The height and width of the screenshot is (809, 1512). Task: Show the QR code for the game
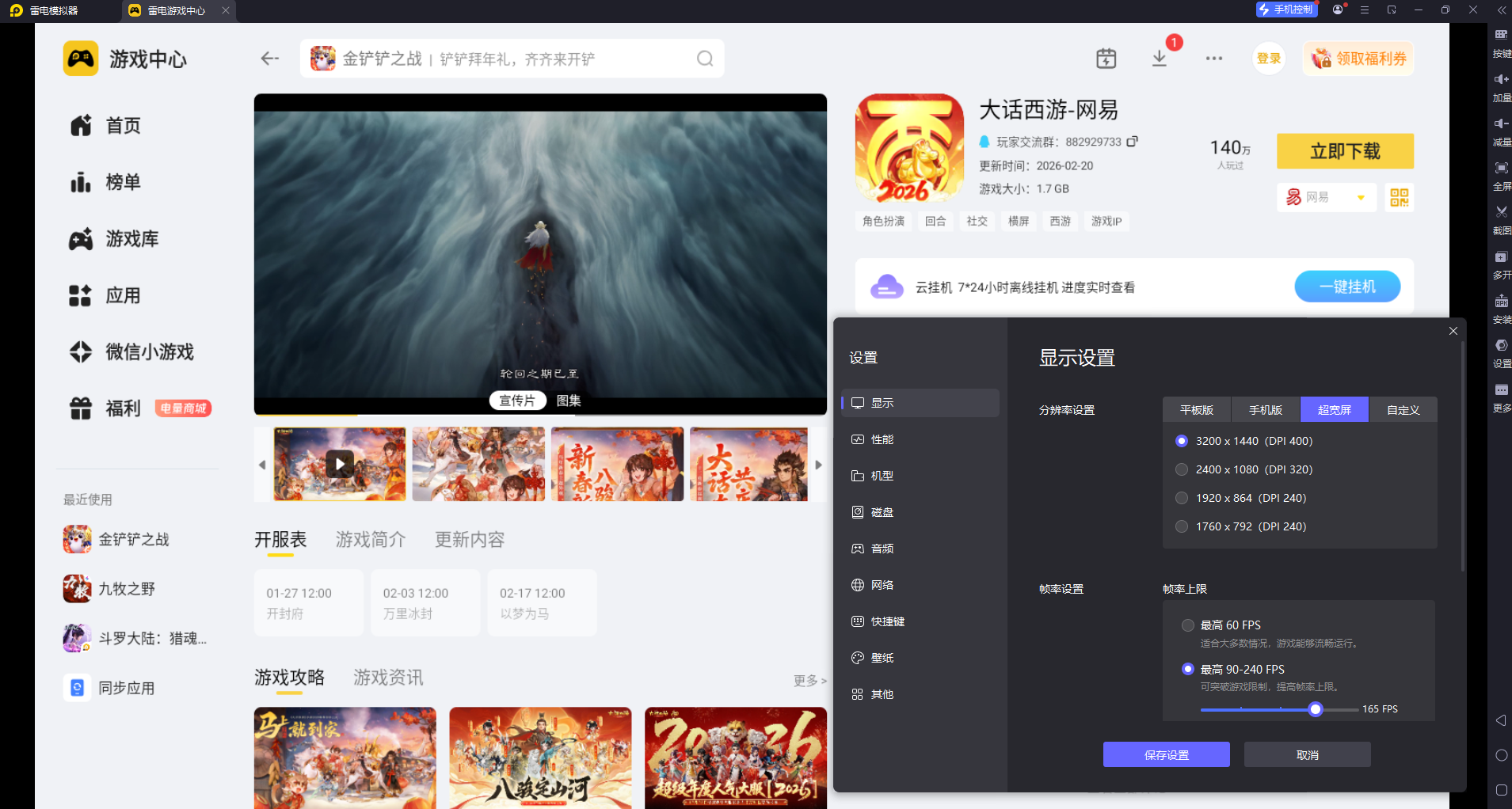1400,197
